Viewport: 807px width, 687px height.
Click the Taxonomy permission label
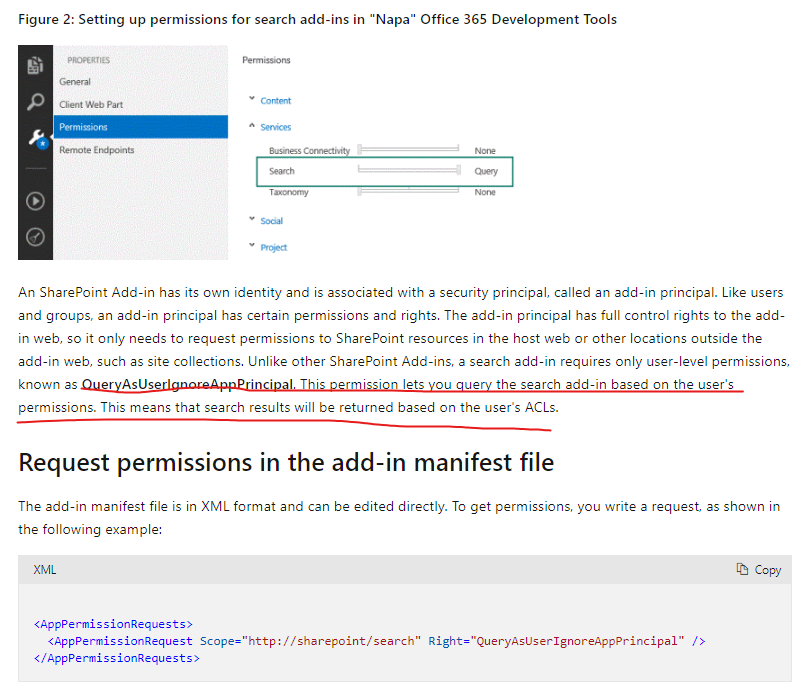point(288,192)
